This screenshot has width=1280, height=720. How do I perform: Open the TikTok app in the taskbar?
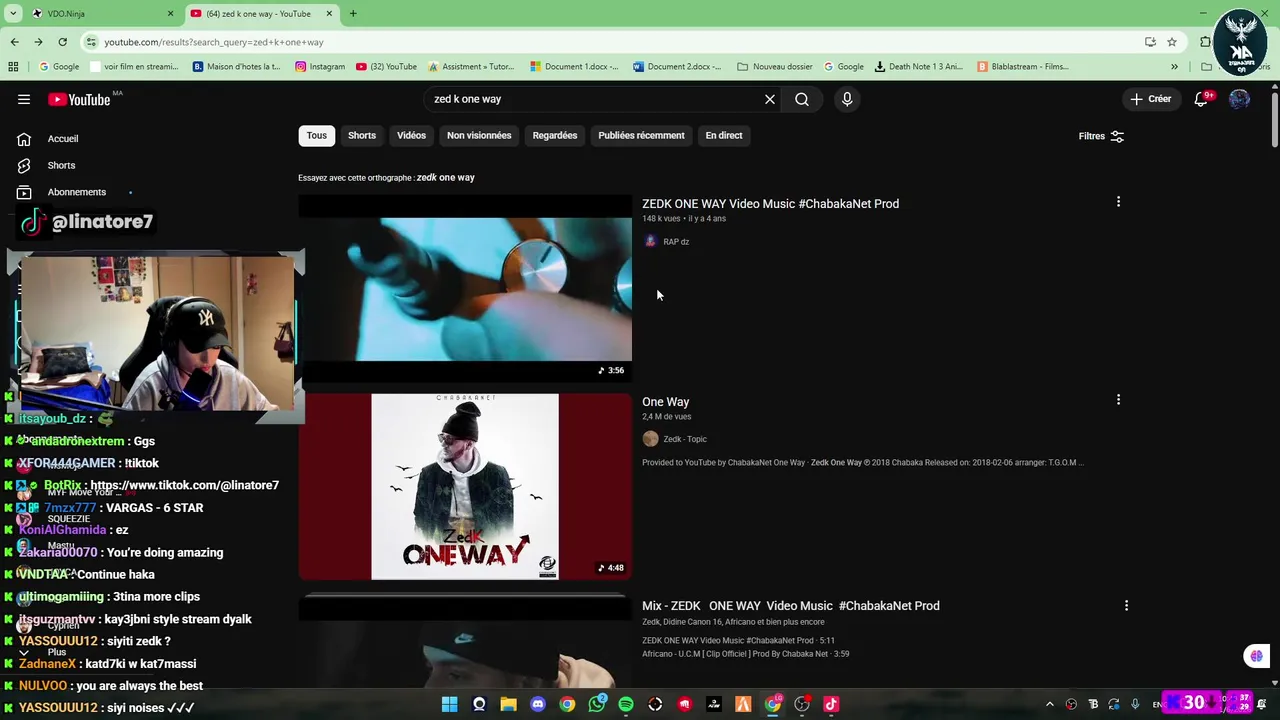click(x=831, y=704)
